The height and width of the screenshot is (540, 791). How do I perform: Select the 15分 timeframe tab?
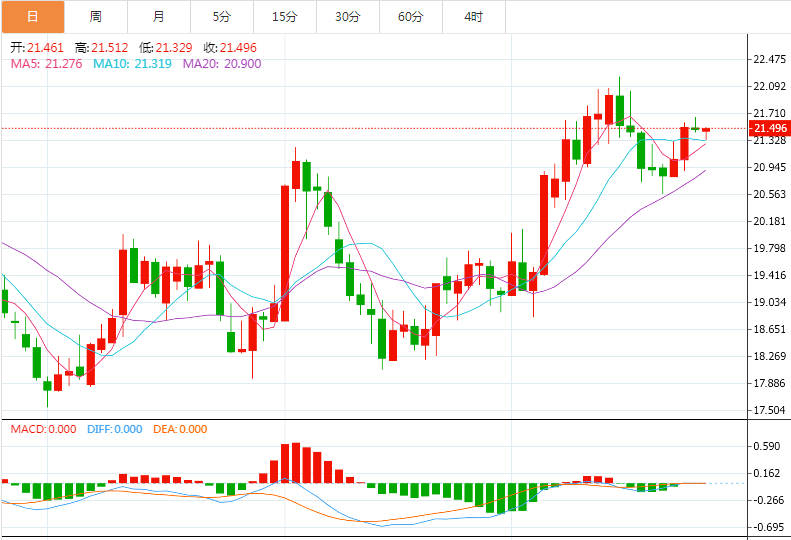coord(285,17)
